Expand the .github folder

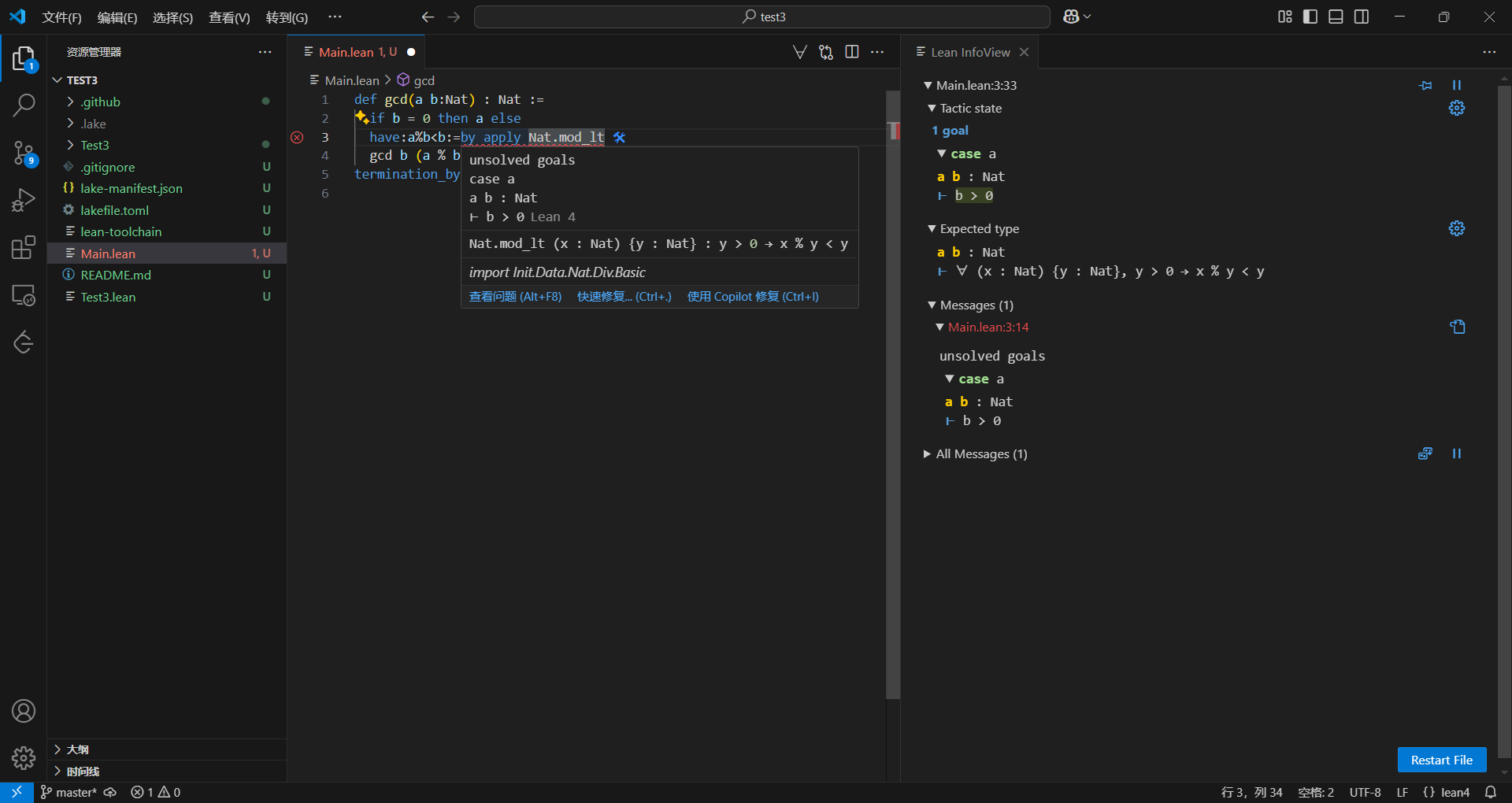[100, 102]
